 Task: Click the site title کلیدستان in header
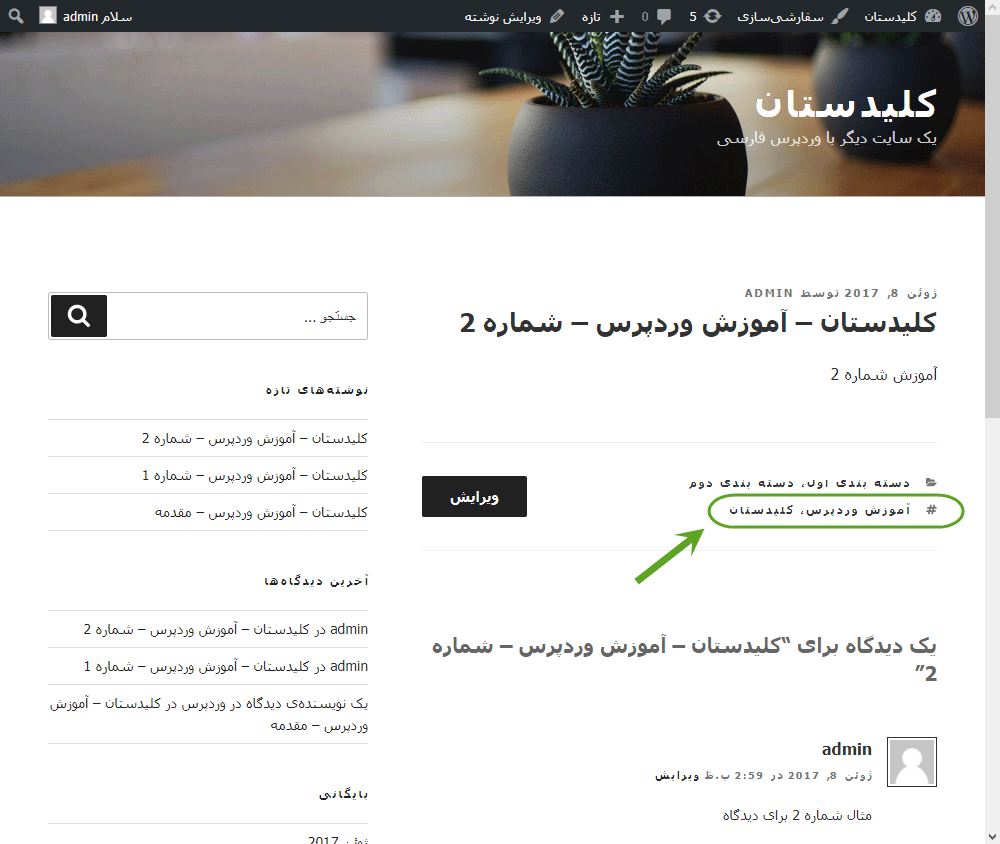coord(846,103)
